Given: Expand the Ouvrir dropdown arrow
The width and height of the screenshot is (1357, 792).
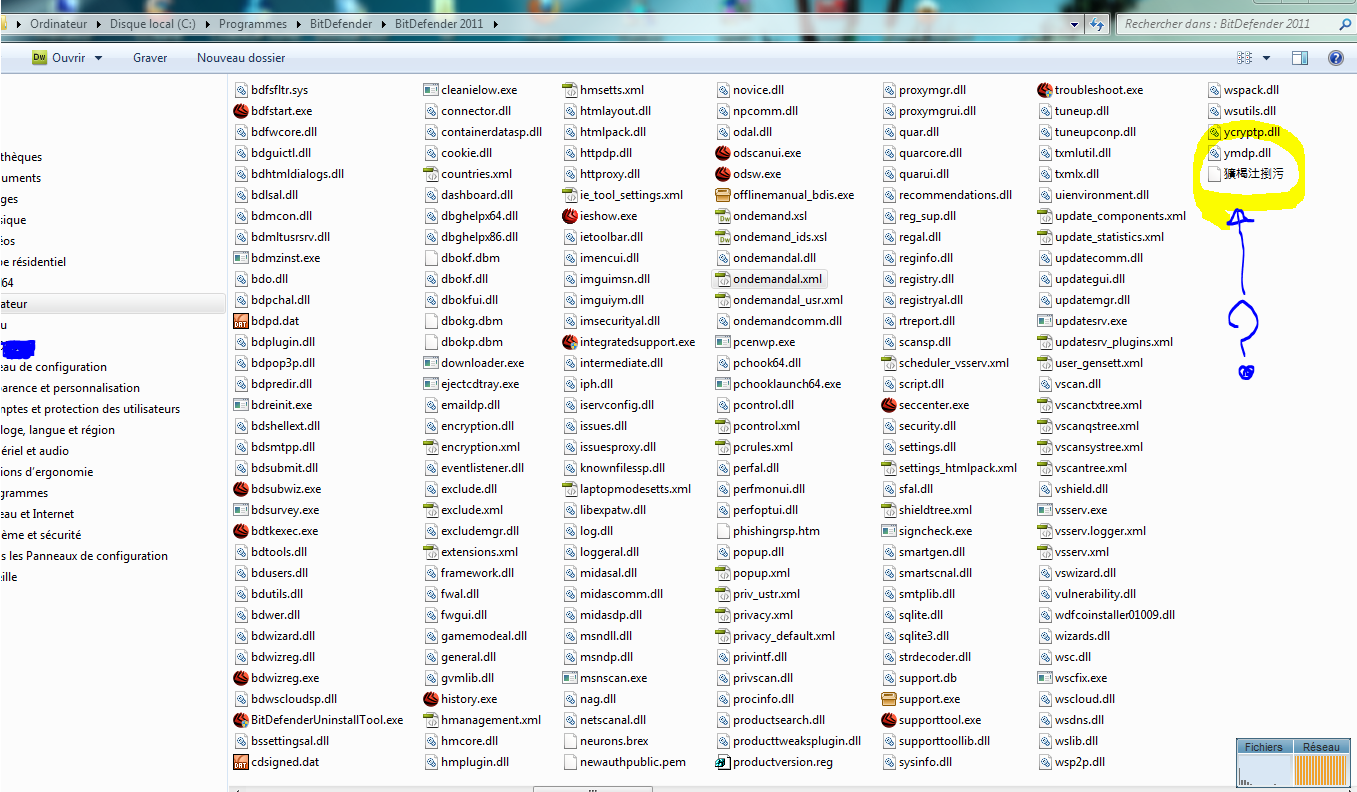Looking at the screenshot, I should click(98, 58).
